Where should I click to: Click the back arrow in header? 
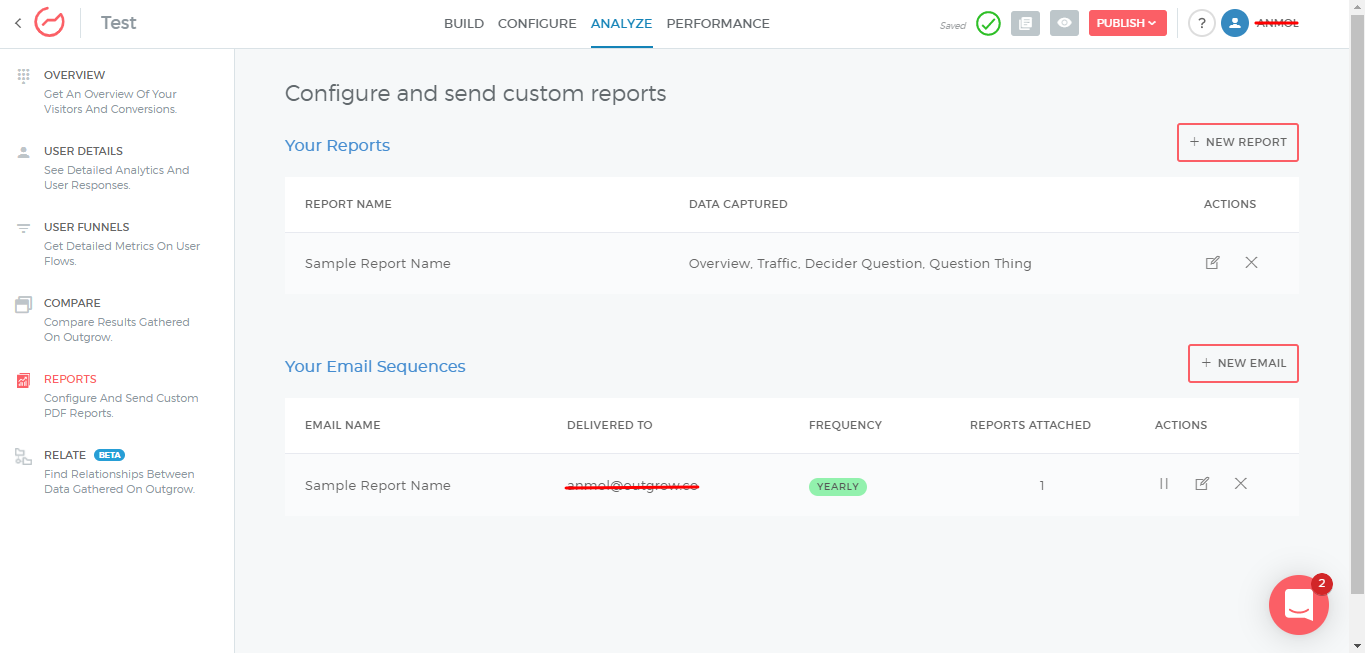click(18, 23)
